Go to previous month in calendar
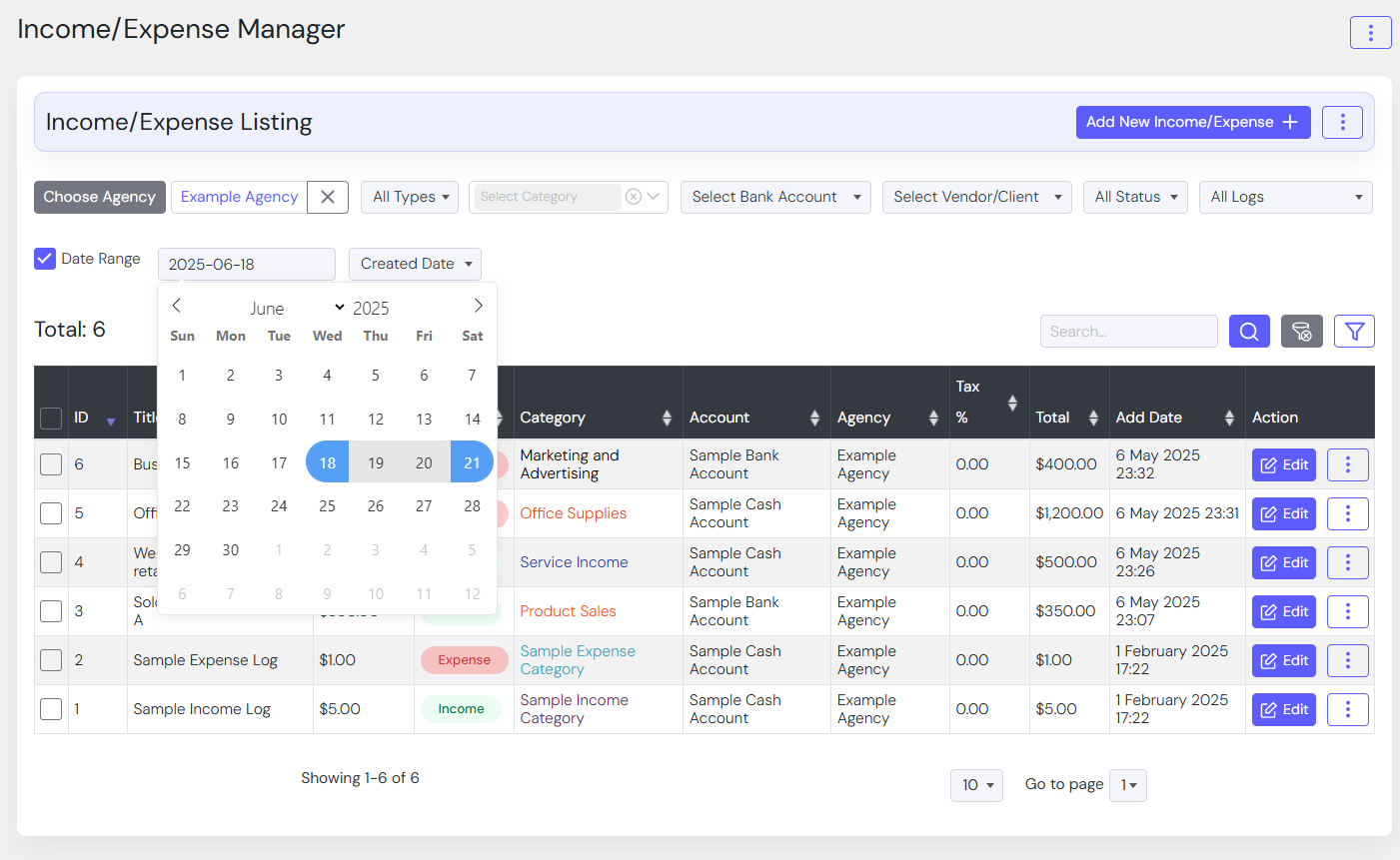This screenshot has height=860, width=1400. tap(177, 306)
